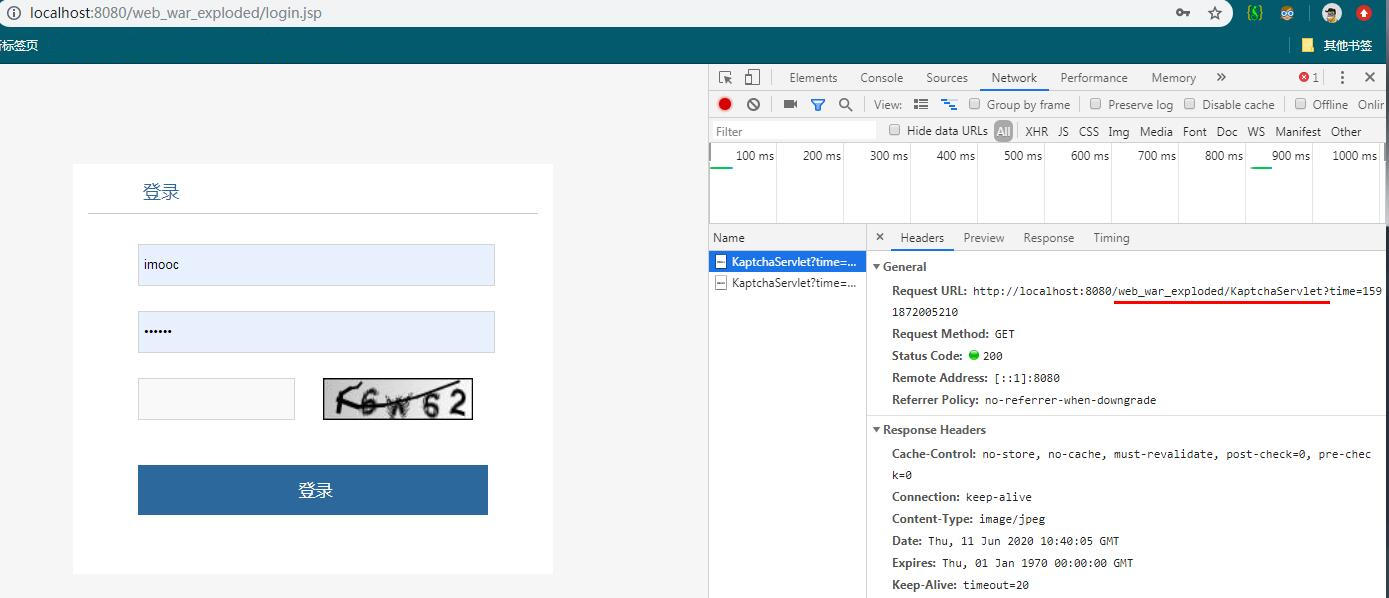The height and width of the screenshot is (598, 1389).
Task: Open the Memory tab
Action: [1173, 77]
